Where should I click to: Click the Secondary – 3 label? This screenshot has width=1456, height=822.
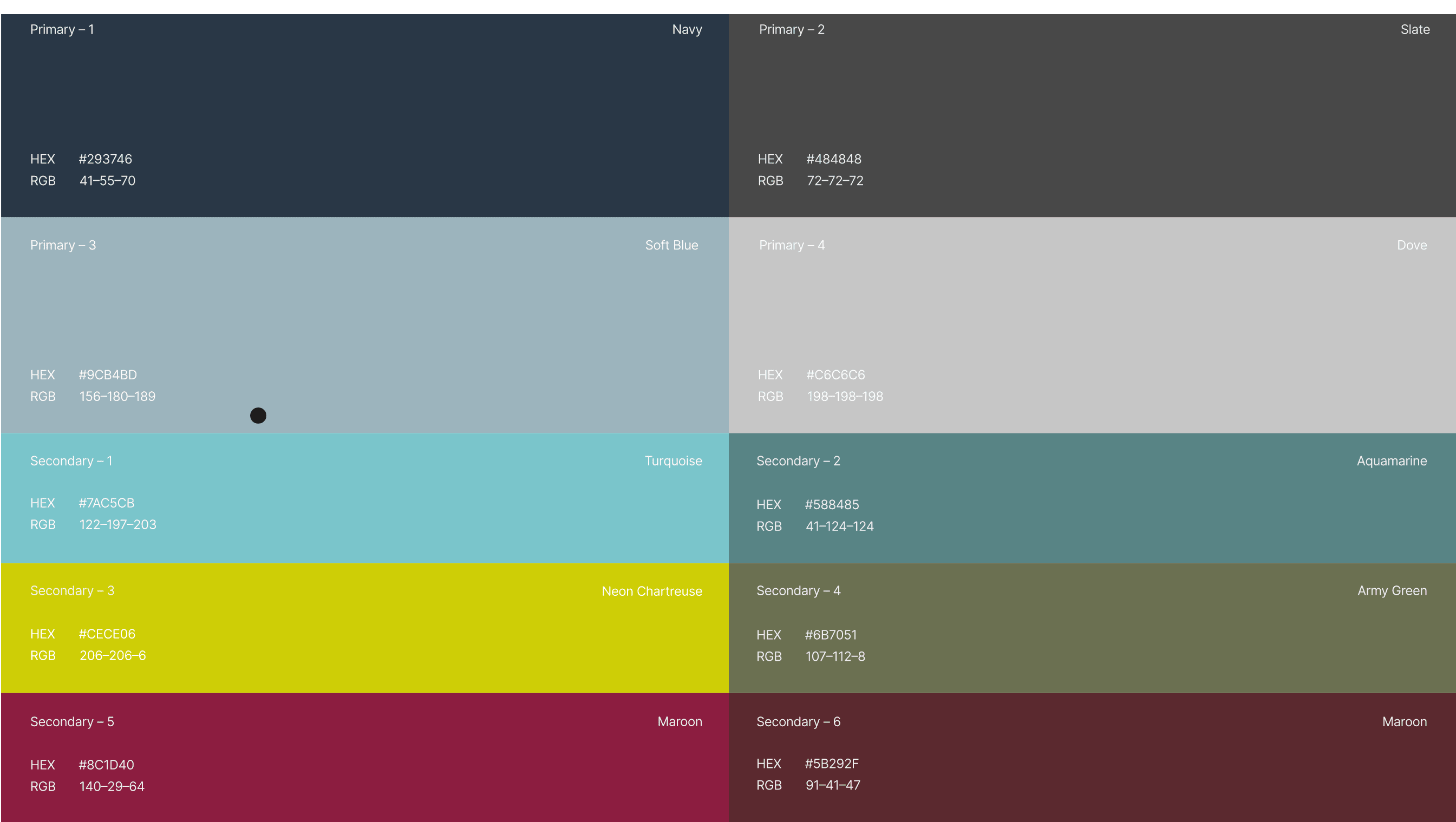point(73,591)
